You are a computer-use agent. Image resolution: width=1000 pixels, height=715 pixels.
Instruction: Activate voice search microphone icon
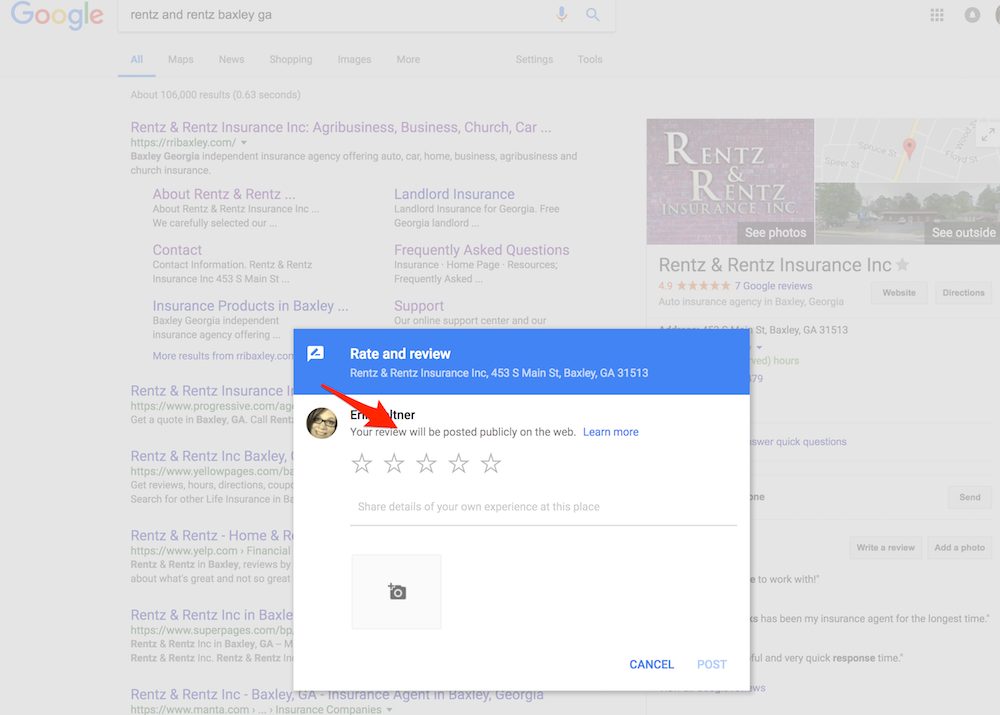[x=561, y=14]
